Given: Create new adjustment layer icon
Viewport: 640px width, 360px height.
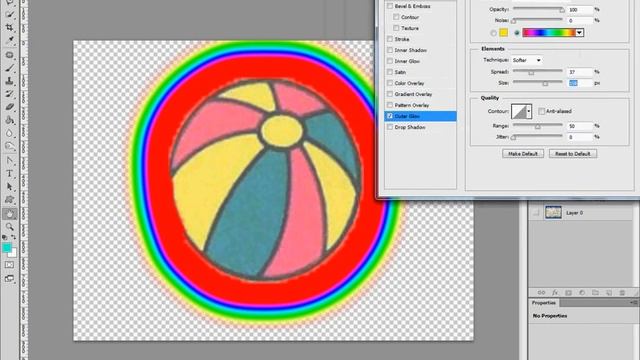Looking at the screenshot, I should 582,293.
